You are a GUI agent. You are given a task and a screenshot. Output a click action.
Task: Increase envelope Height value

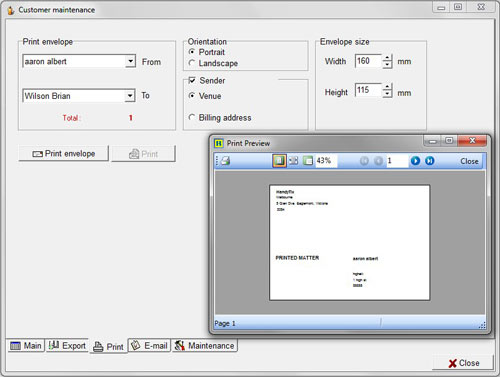click(x=387, y=87)
